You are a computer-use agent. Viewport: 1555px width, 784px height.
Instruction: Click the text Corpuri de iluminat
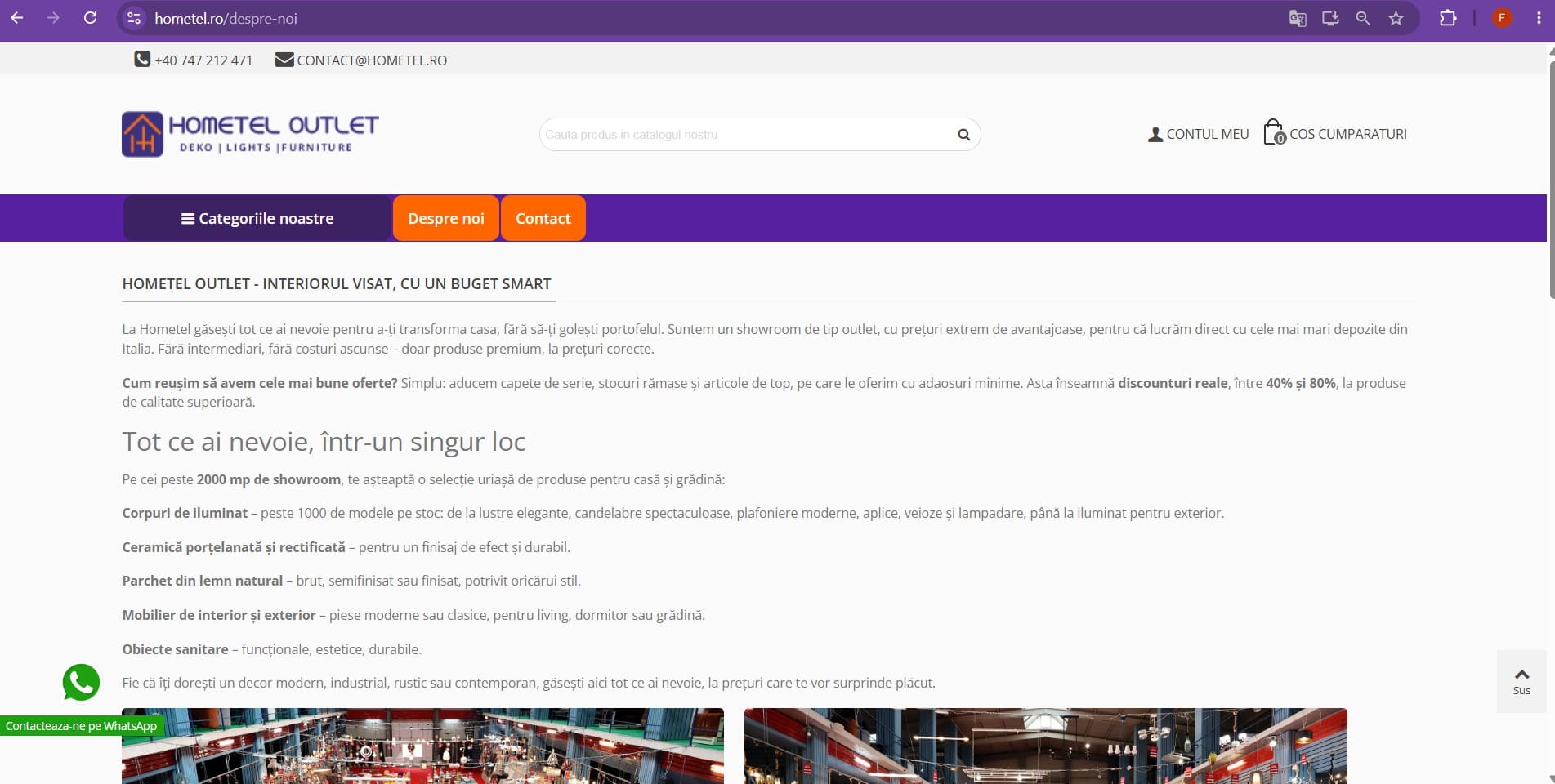[x=185, y=513]
